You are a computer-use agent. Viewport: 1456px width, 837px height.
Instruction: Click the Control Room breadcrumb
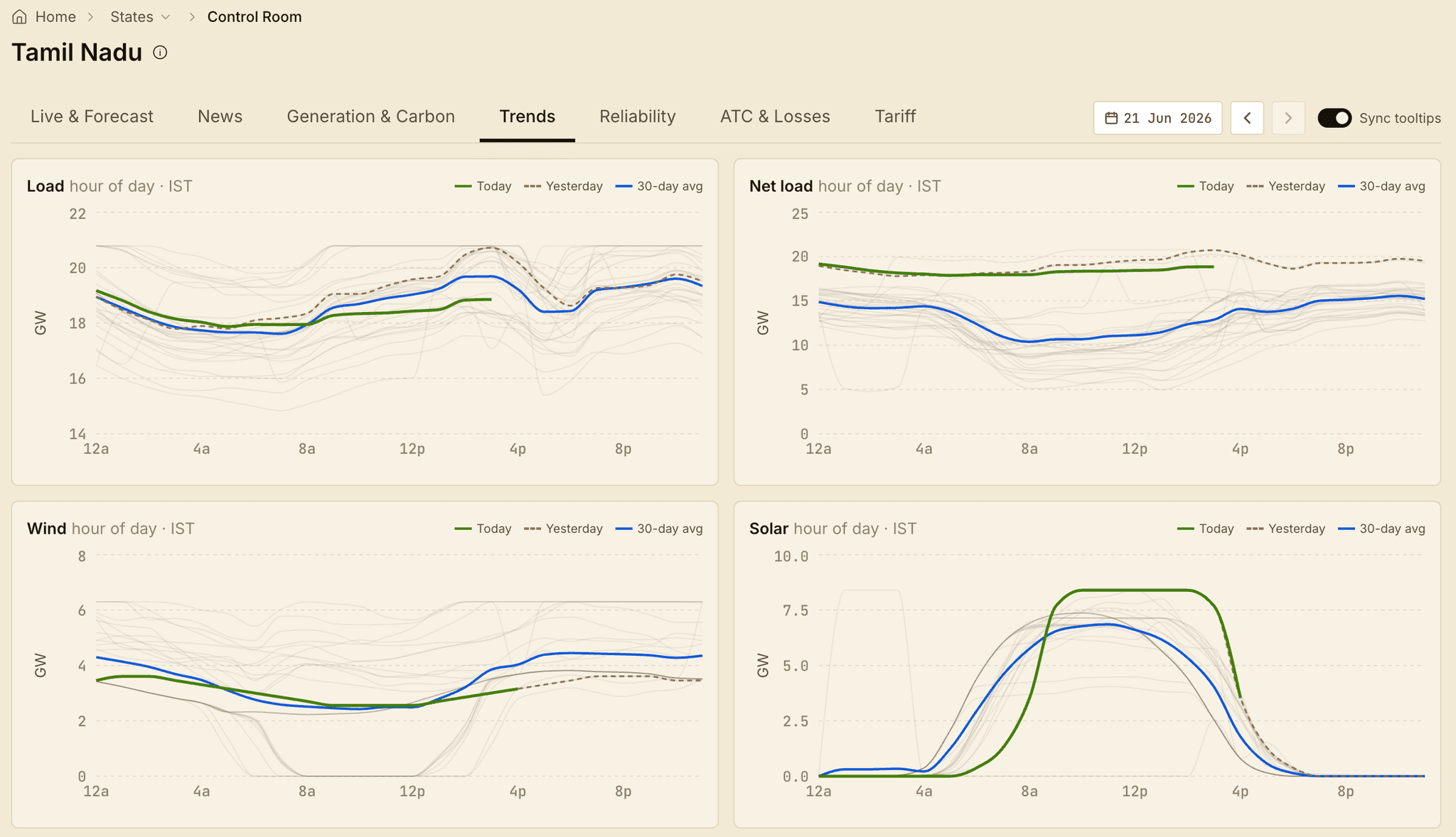pyautogui.click(x=255, y=16)
